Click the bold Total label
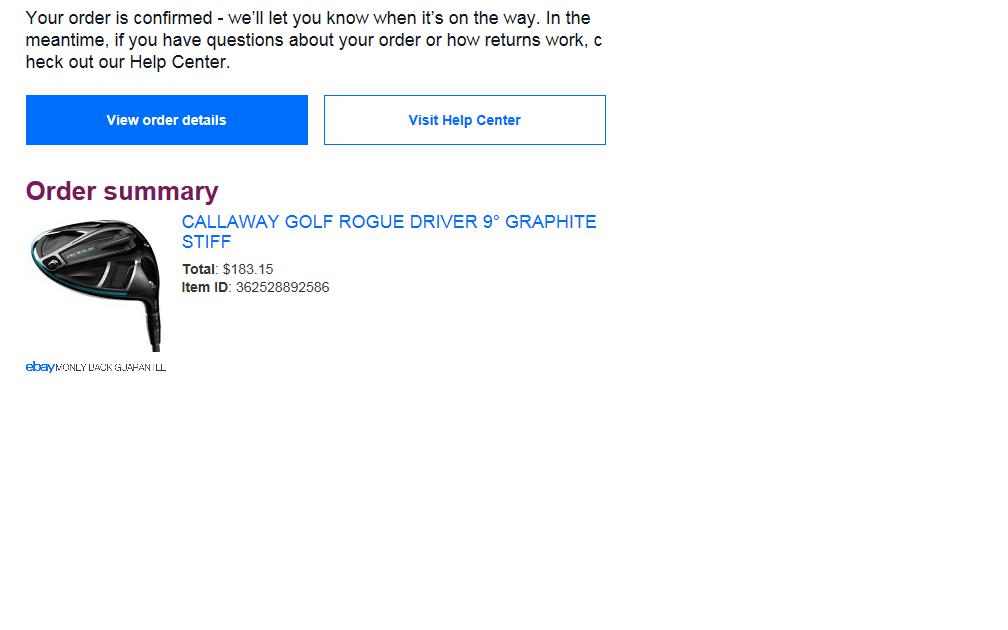 (x=198, y=269)
